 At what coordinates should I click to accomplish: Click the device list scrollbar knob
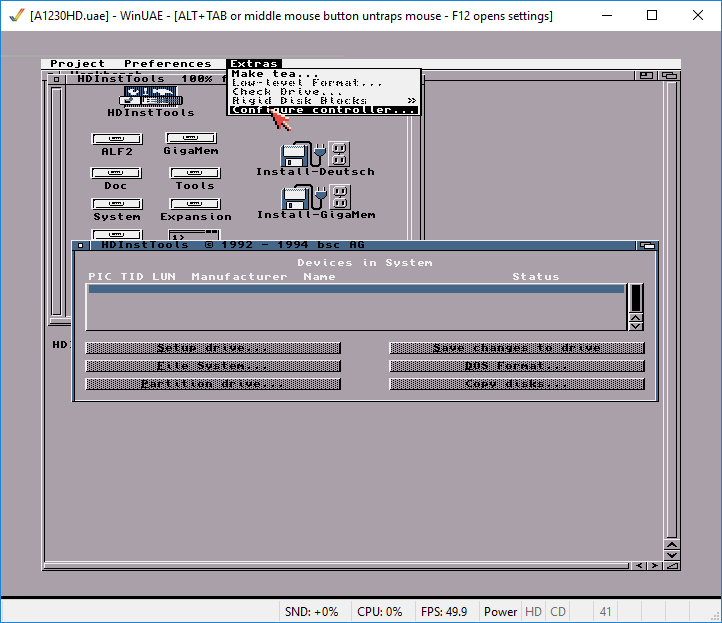click(636, 298)
